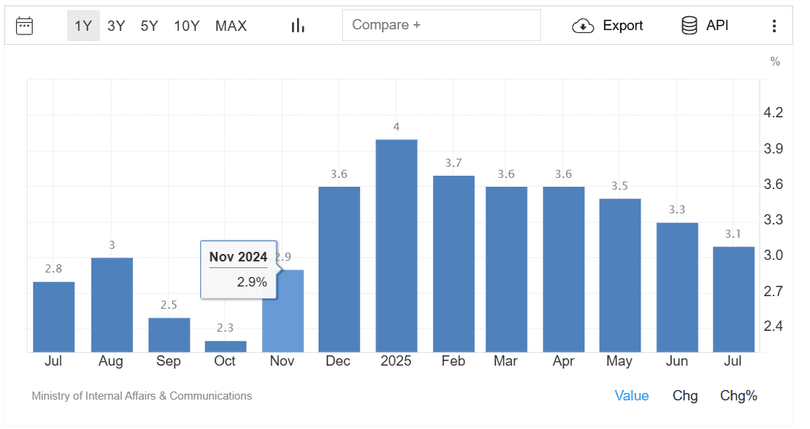Click the Compare + input field
This screenshot has width=810, height=429.
pos(441,26)
